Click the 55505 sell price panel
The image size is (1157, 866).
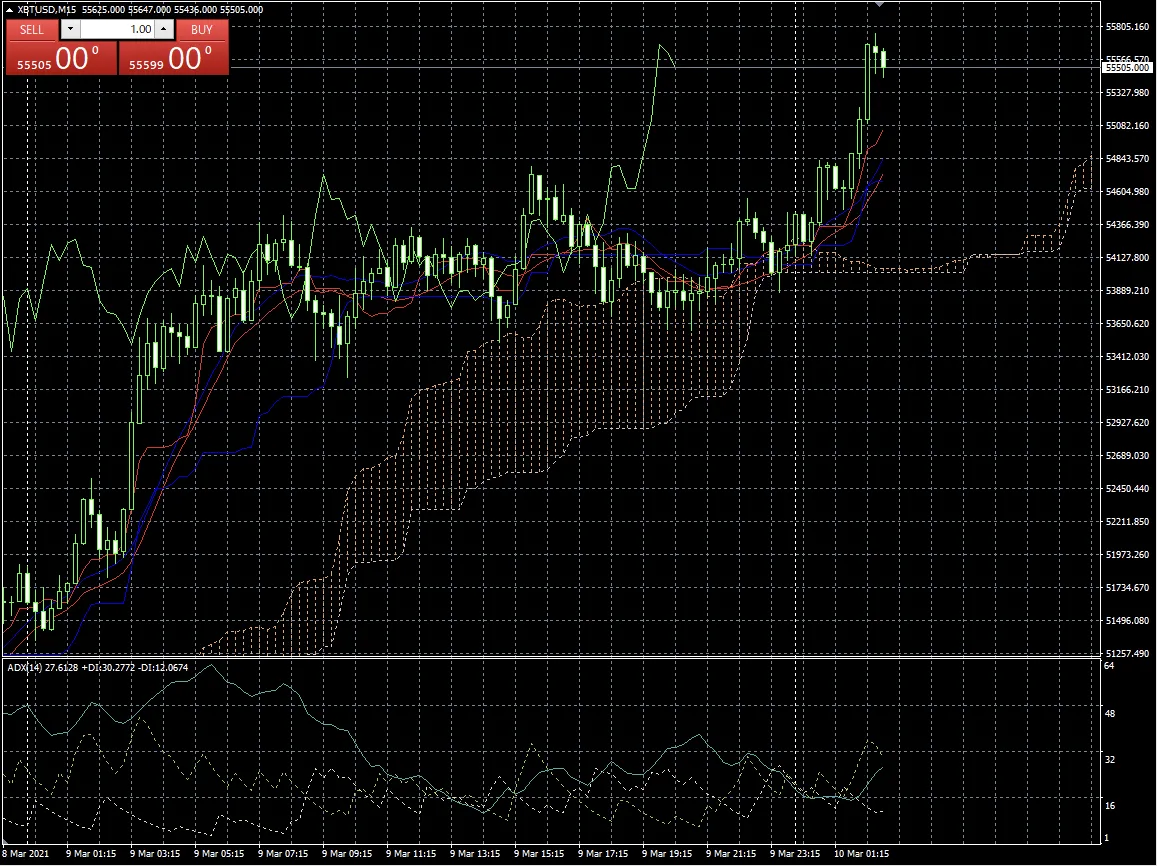click(x=61, y=58)
